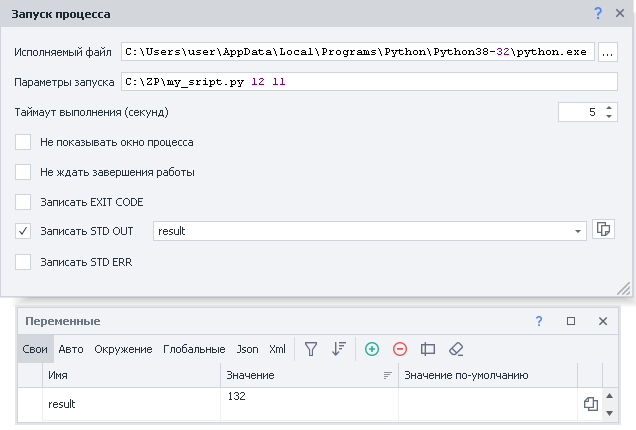This screenshot has width=636, height=430.
Task: Click the eraser clear icon
Action: [456, 349]
